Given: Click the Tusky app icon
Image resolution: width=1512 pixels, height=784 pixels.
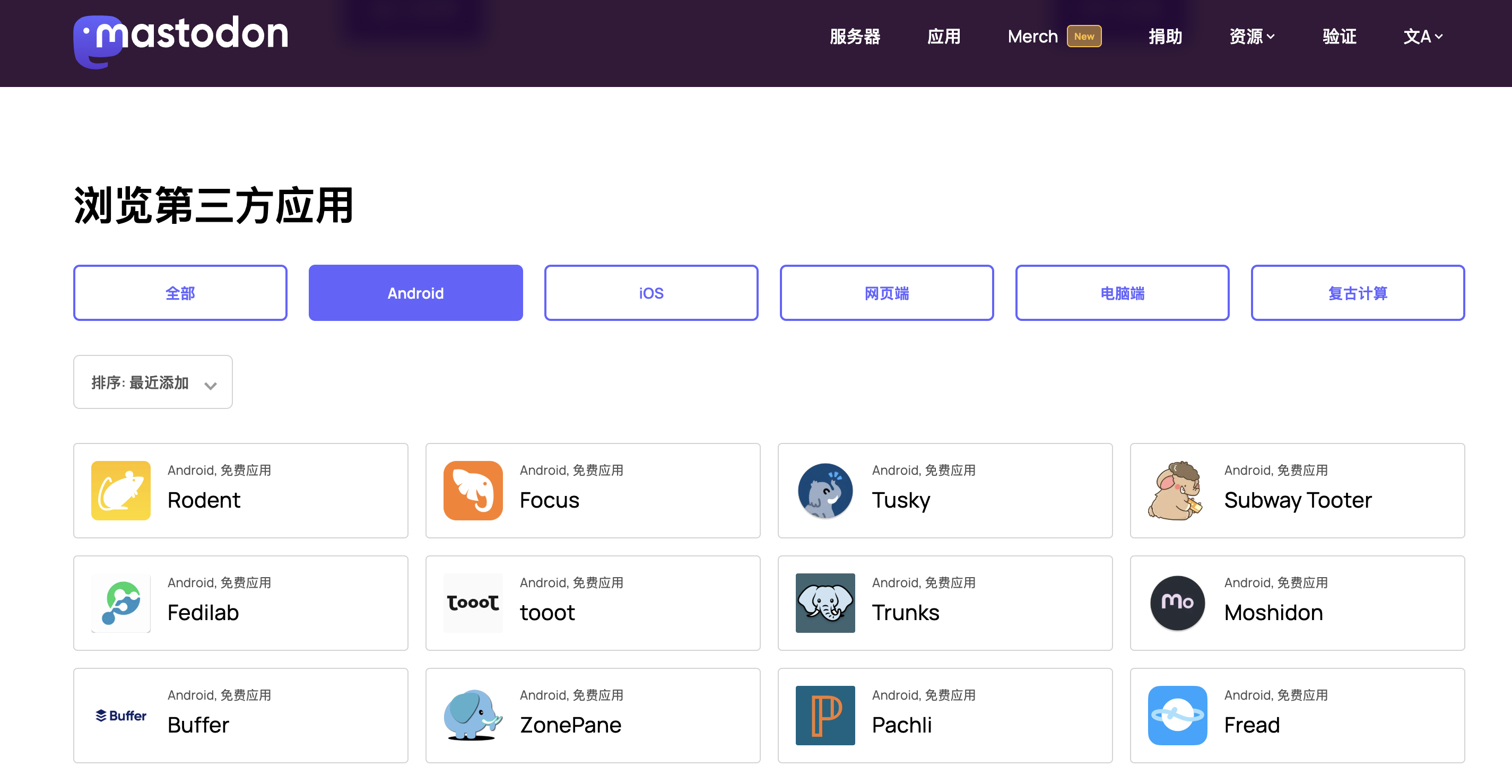Looking at the screenshot, I should 824,490.
